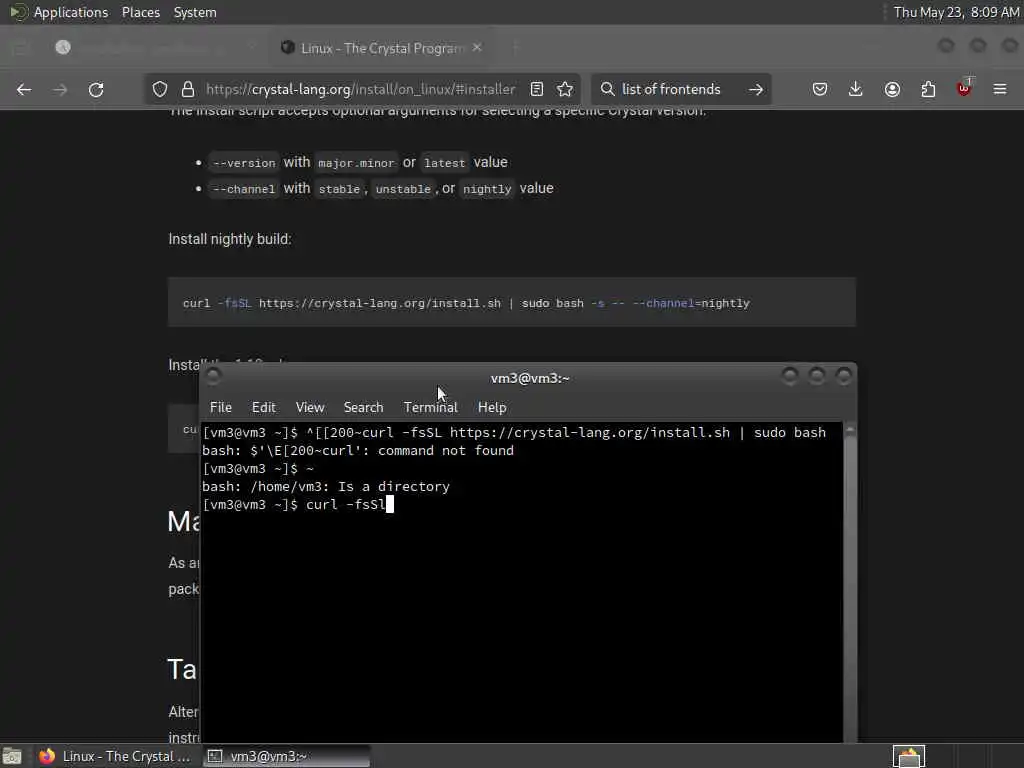Open Firefox downloads panel
1024x768 pixels.
856,89
